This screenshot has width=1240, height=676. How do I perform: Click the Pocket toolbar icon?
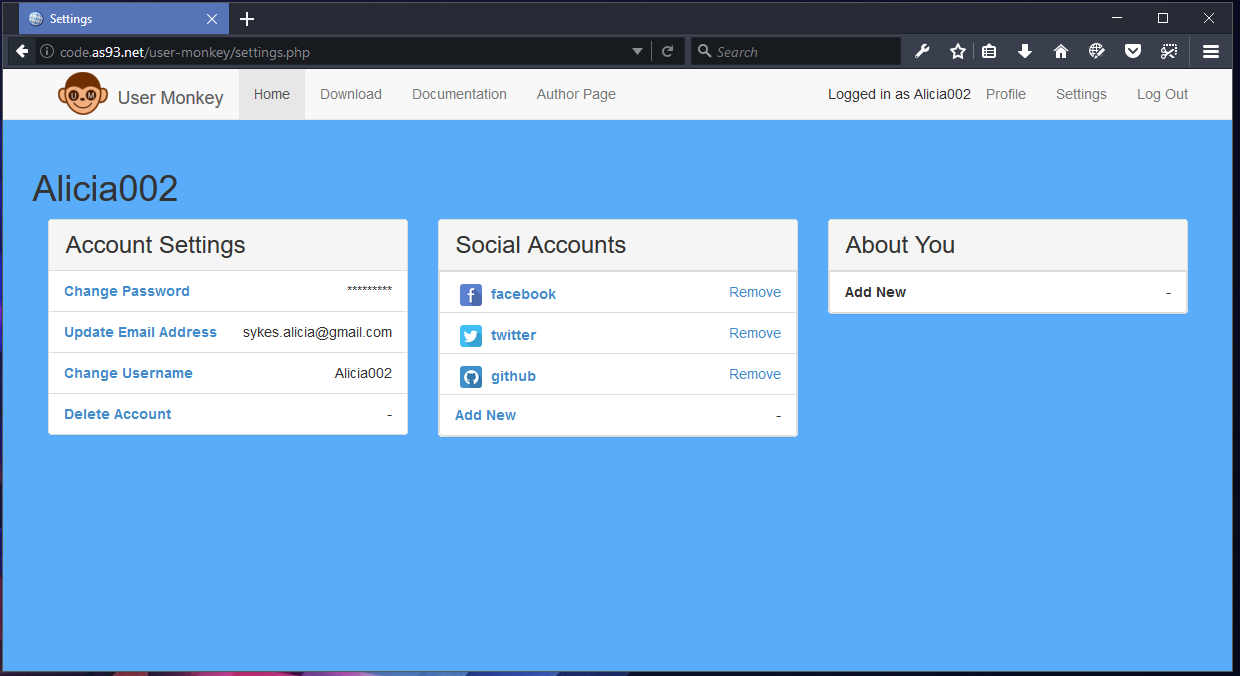[1132, 51]
